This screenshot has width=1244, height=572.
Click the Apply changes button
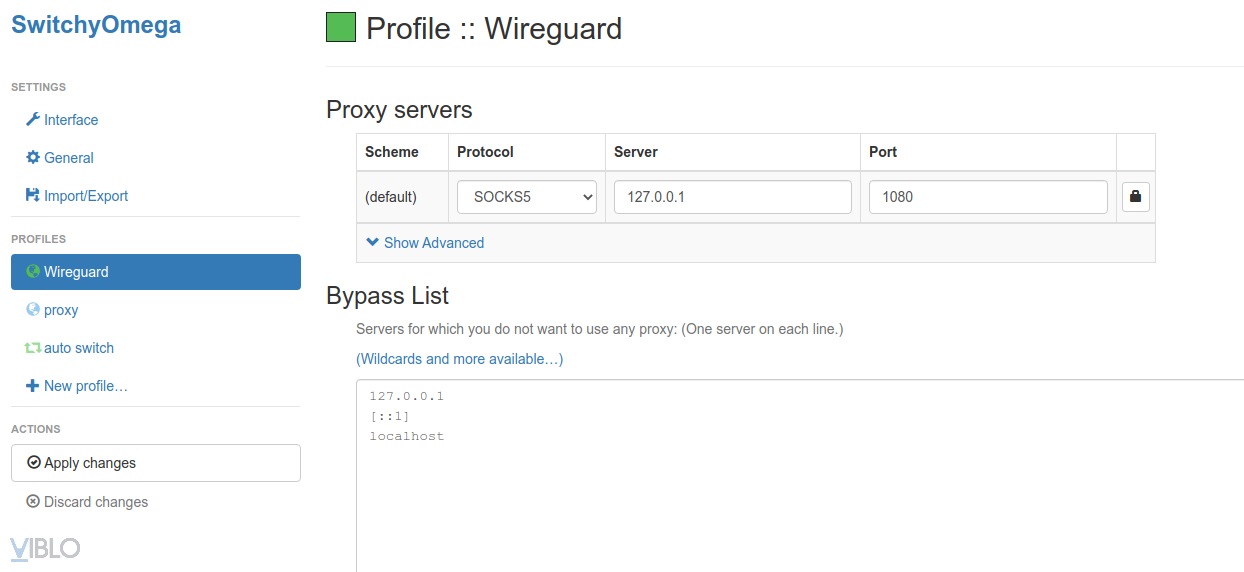coord(156,463)
